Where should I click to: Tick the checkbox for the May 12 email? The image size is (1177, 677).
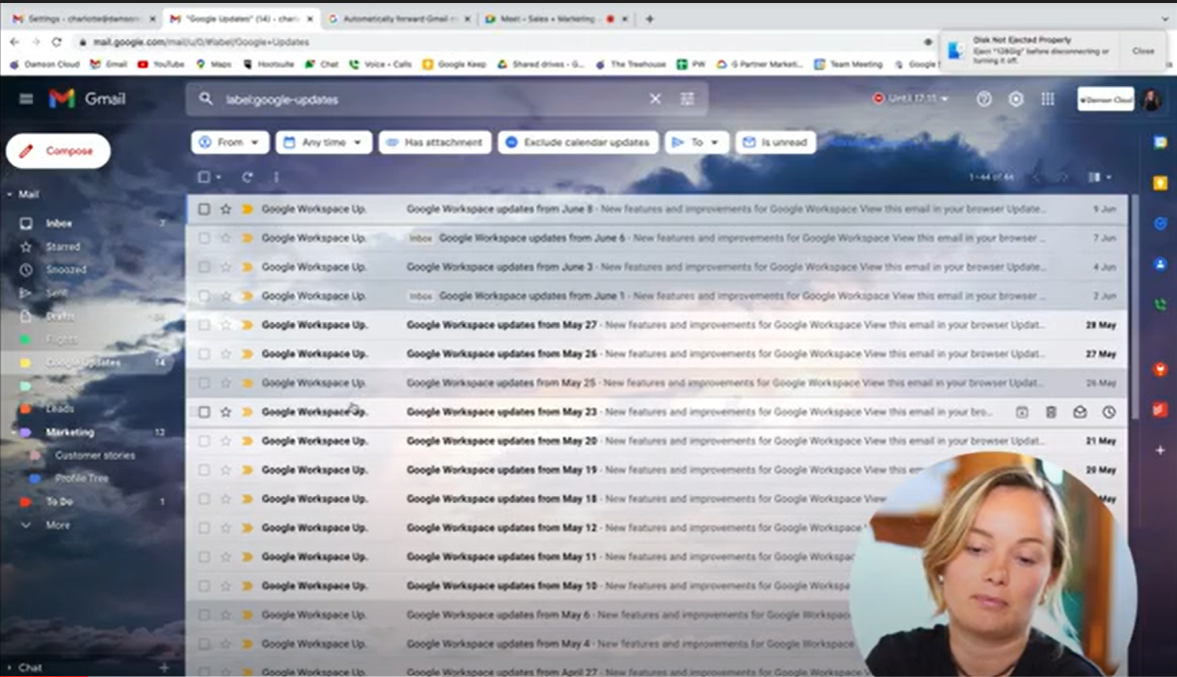point(204,528)
